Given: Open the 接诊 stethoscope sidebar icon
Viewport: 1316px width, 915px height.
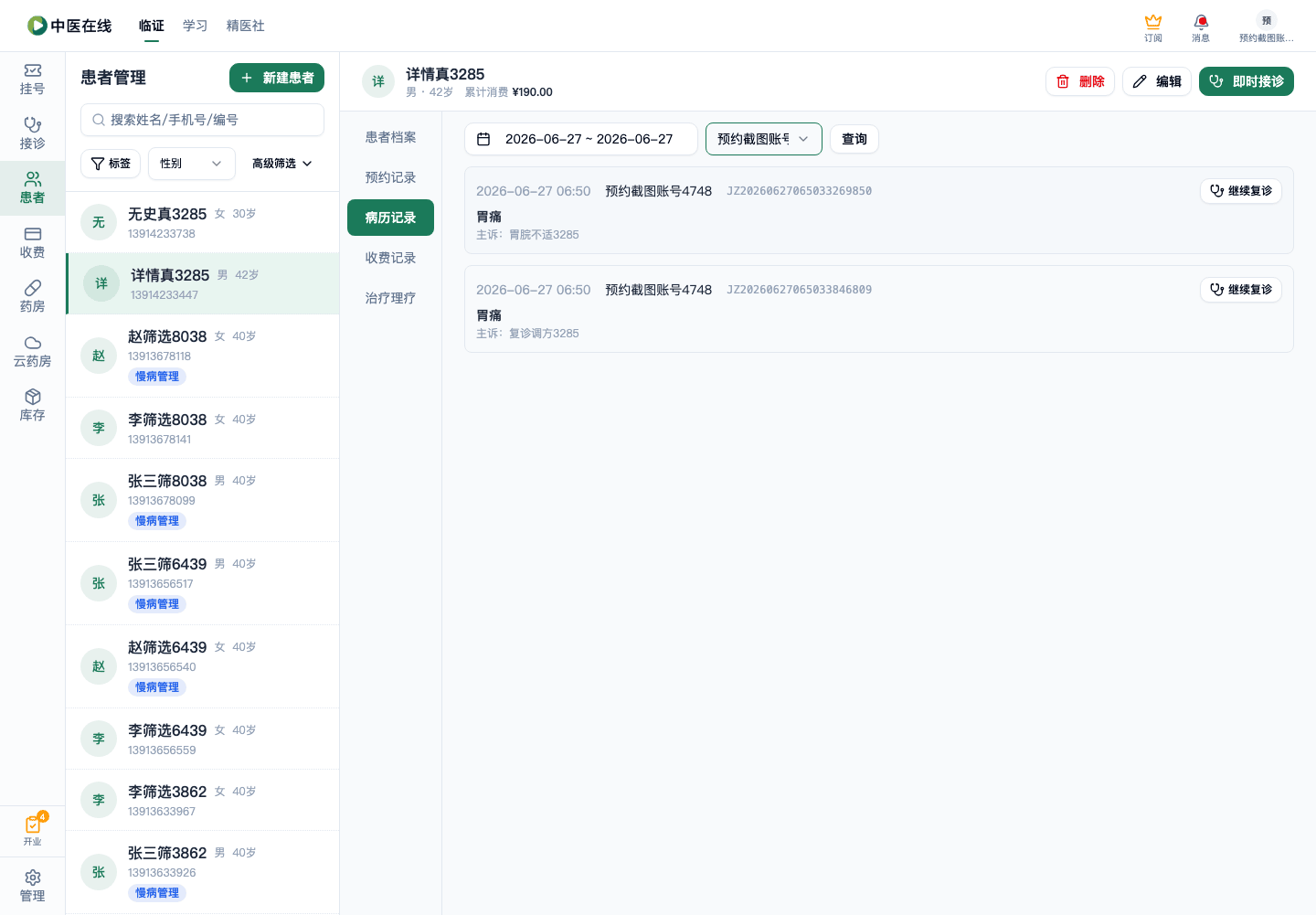Looking at the screenshot, I should coord(32,133).
